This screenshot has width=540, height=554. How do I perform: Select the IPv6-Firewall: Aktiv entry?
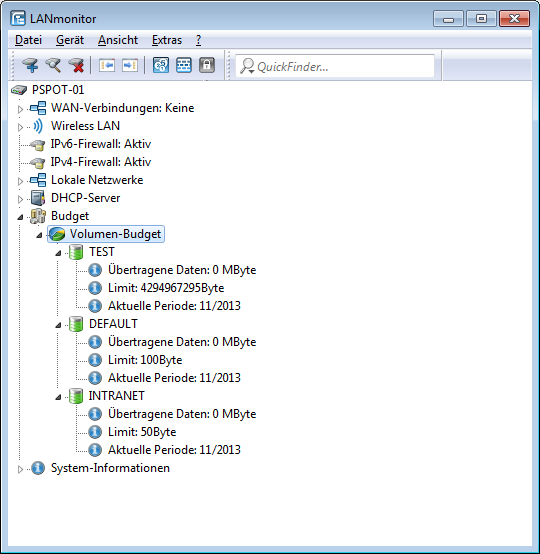(101, 144)
